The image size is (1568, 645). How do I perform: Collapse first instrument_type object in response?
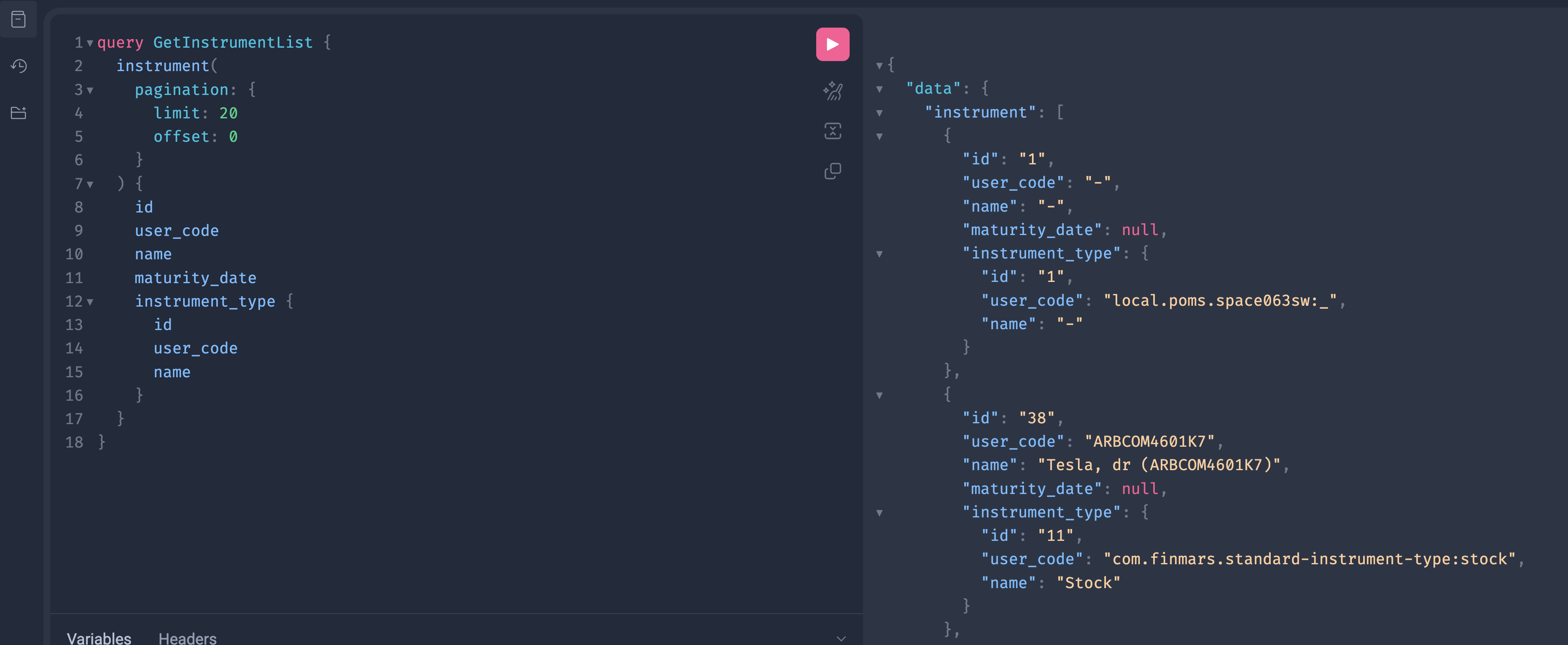(x=879, y=254)
